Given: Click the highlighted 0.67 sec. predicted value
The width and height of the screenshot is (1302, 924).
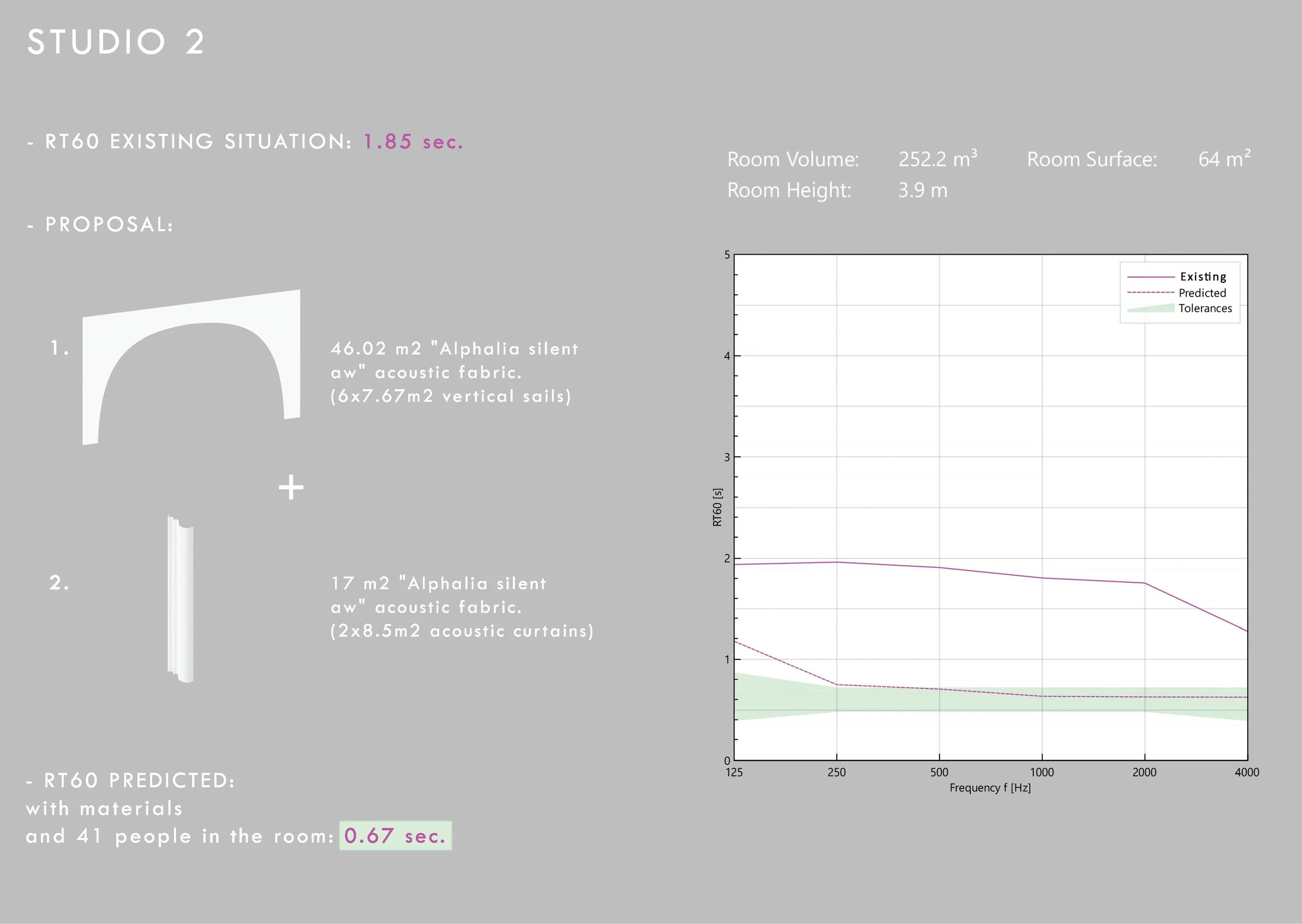Looking at the screenshot, I should [x=395, y=836].
